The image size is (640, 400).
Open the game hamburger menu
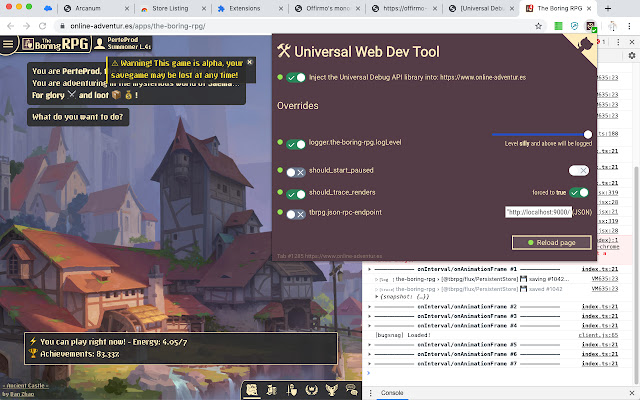tap(8, 44)
